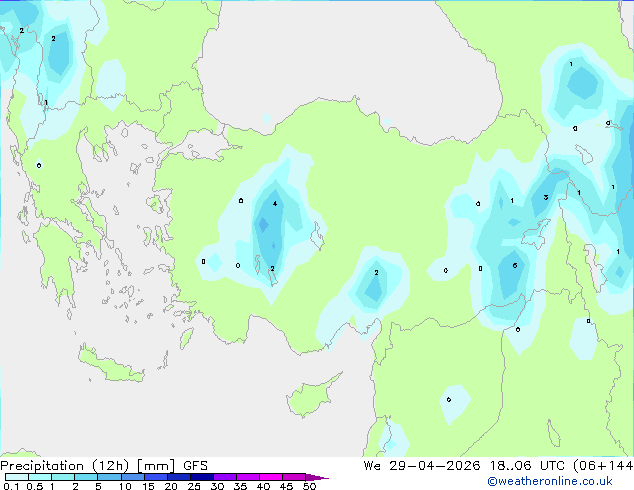
Task: Click the 1–2 mm legend swatch
Action: pyautogui.click(x=63, y=477)
